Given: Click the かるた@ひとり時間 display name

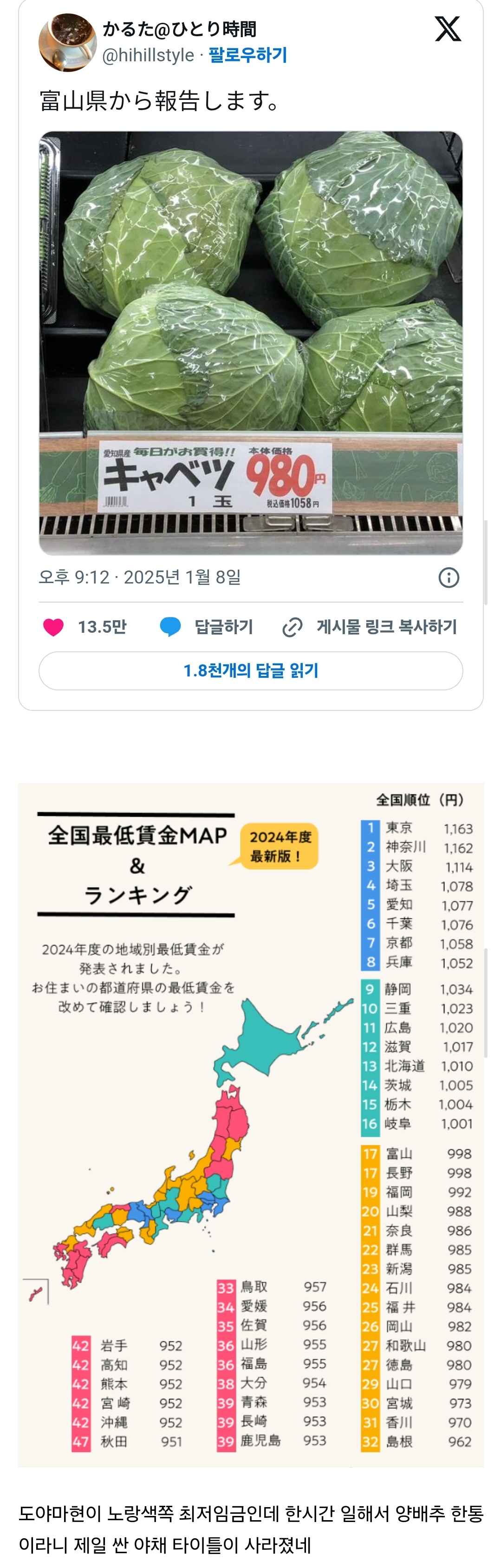Looking at the screenshot, I should pyautogui.click(x=179, y=29).
